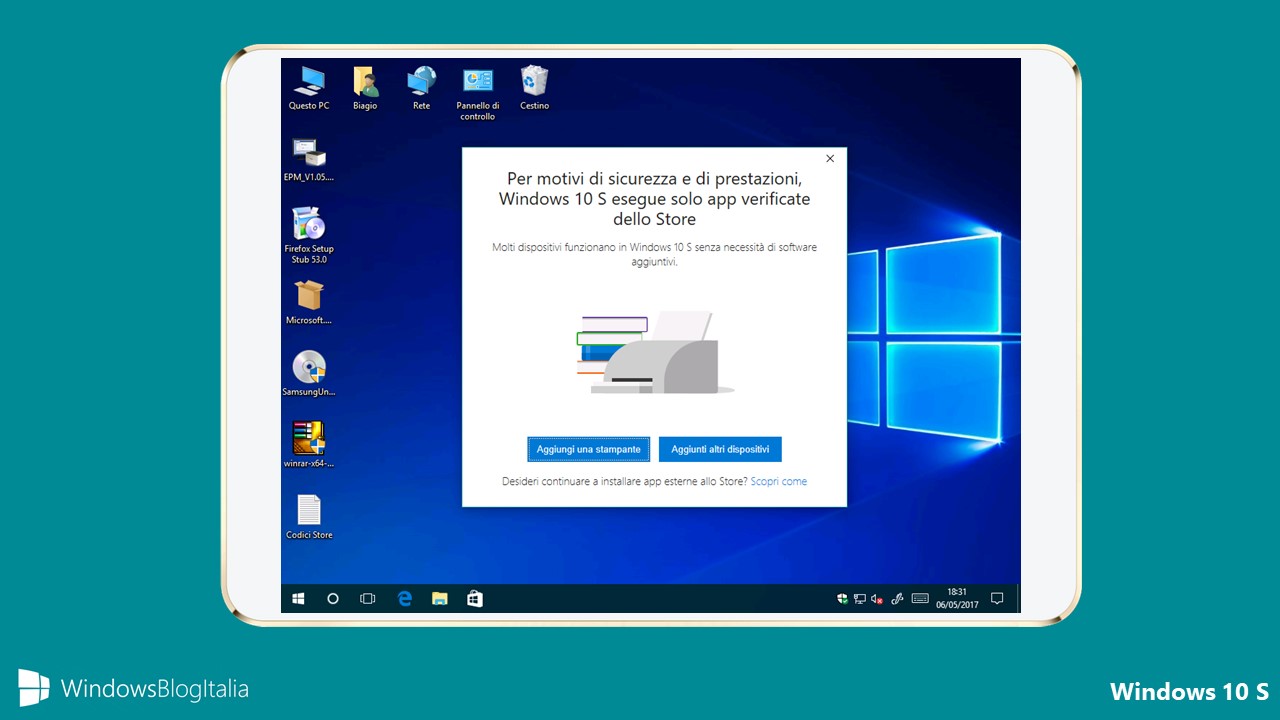Select the Microsoft package box icon
1280x720 pixels.
[309, 303]
